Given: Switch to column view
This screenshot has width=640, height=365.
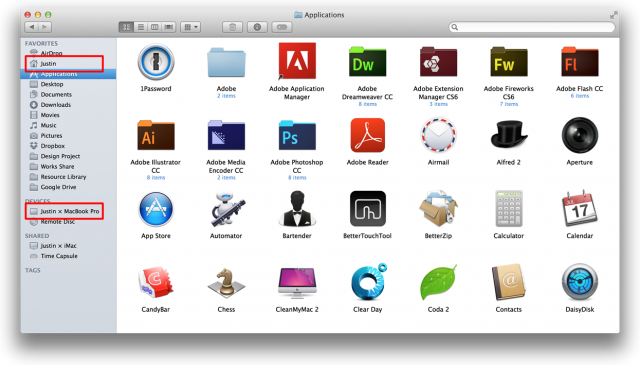Looking at the screenshot, I should pyautogui.click(x=154, y=27).
